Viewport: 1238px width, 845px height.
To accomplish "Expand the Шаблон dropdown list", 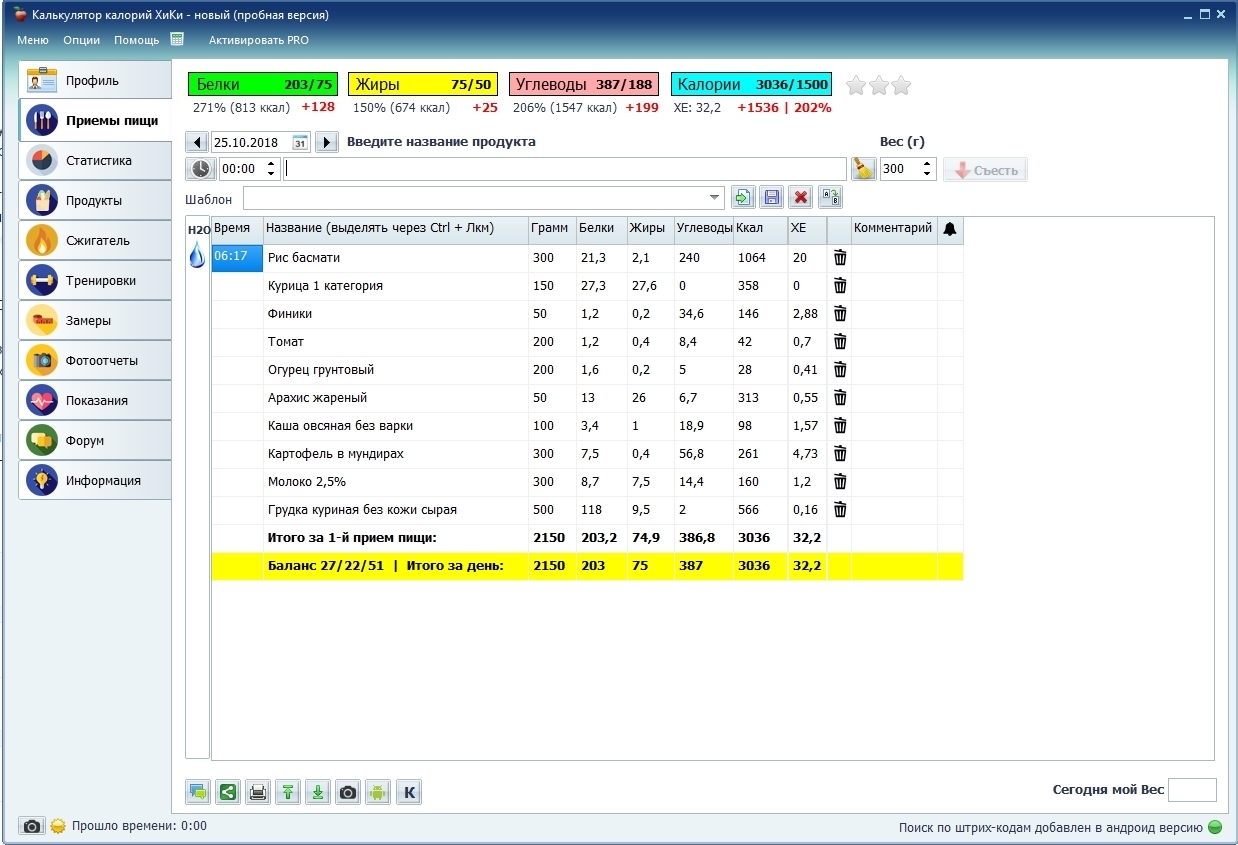I will pos(714,197).
